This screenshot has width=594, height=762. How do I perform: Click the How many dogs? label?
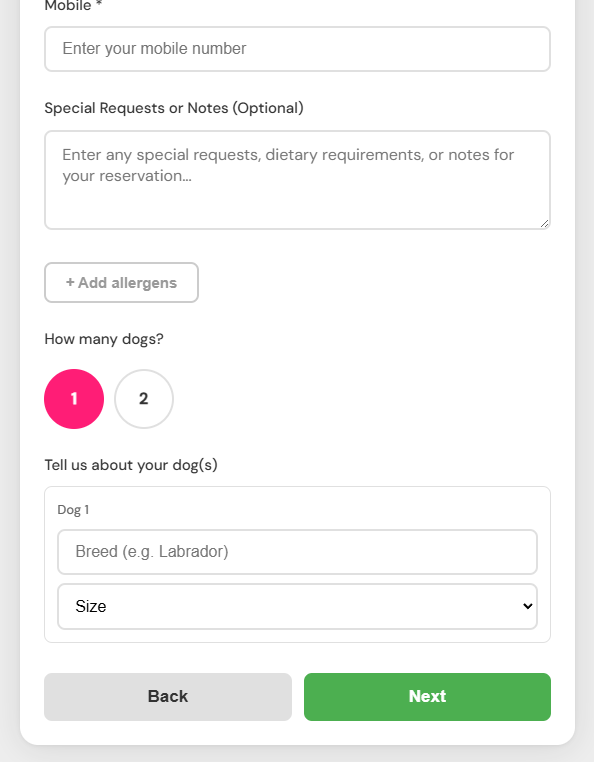point(104,339)
